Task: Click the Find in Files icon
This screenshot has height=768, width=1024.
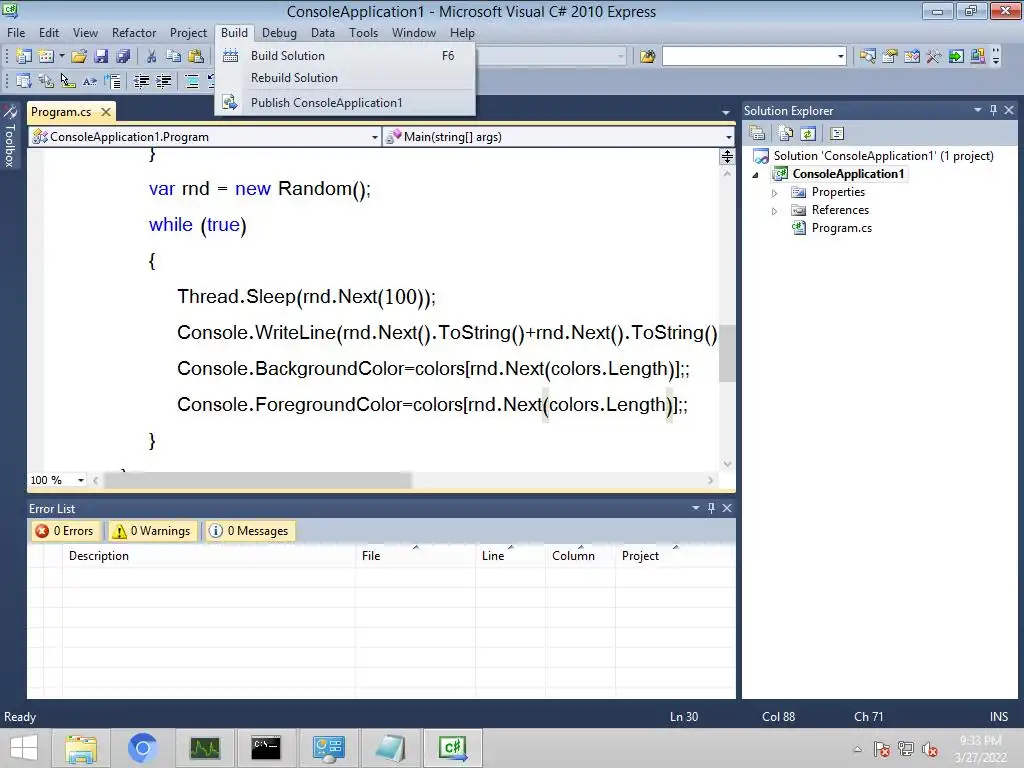Action: tap(647, 57)
